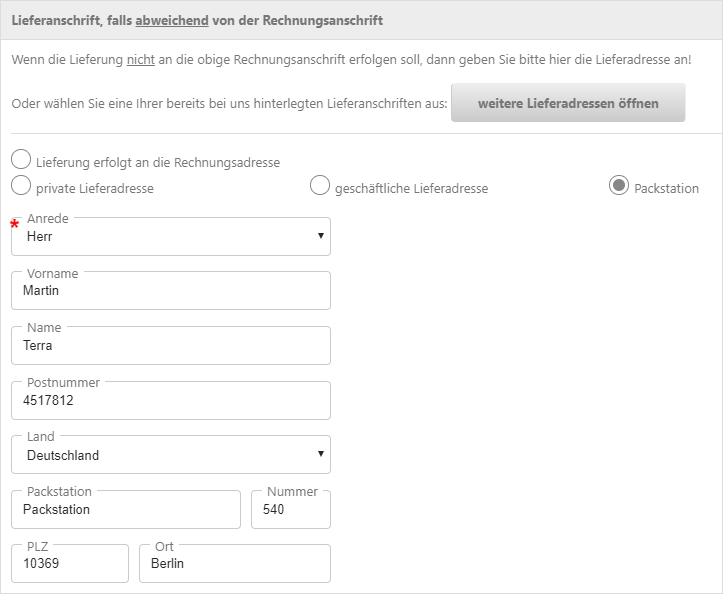Click the 'weitere Lieferadressen öffnen' button
723x594 pixels.
tap(568, 103)
